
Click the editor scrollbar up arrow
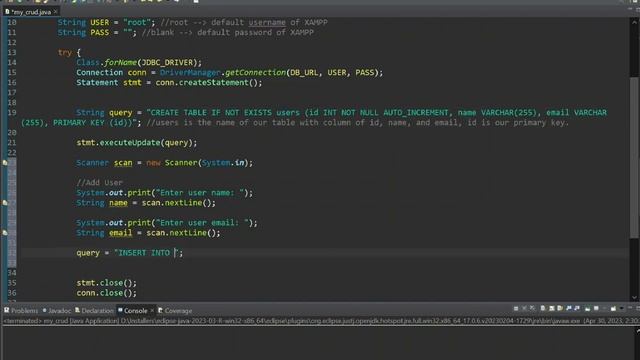634,22
